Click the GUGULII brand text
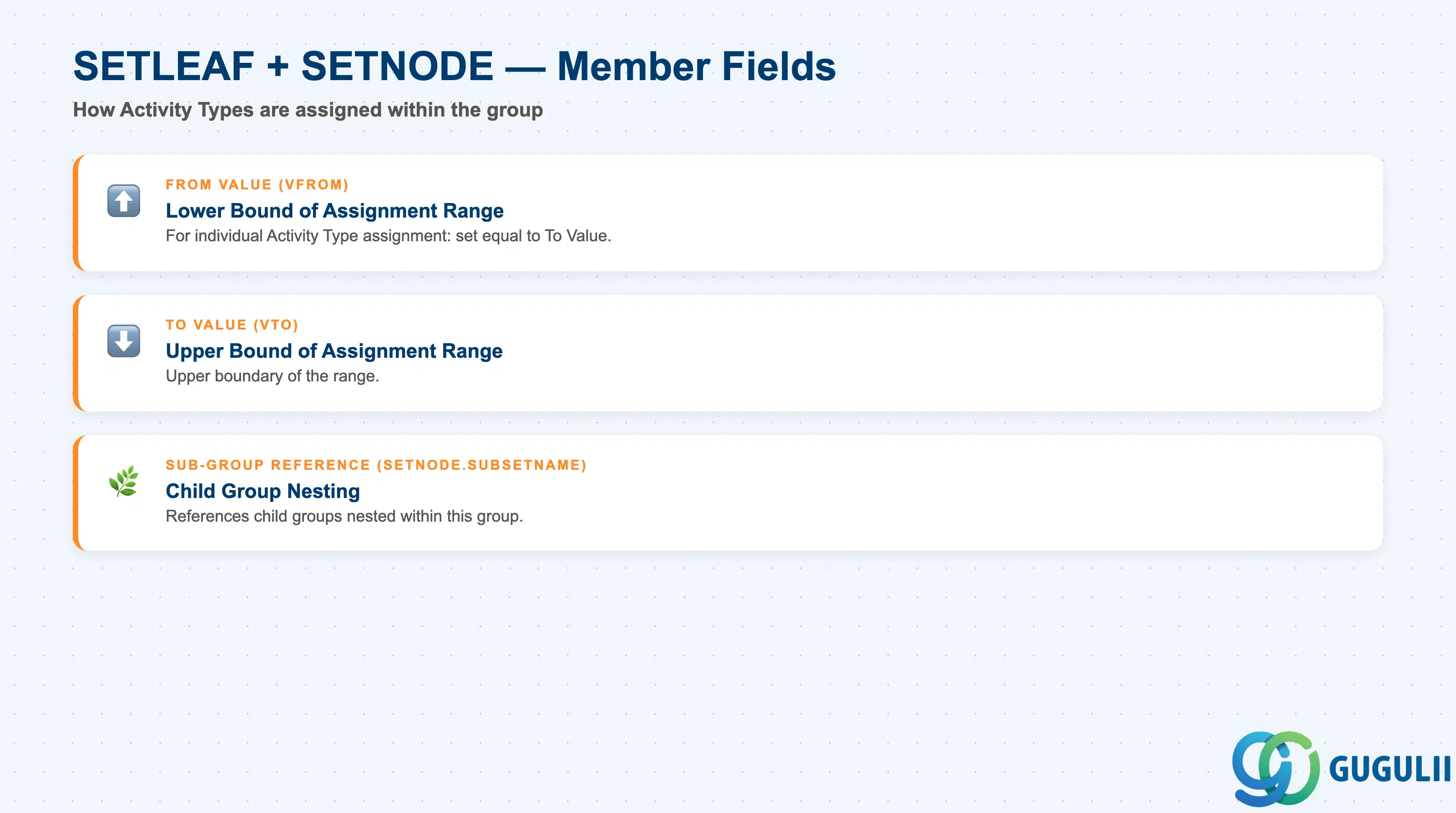Screen dimensions: 1456x813 pyautogui.click(x=1390, y=769)
